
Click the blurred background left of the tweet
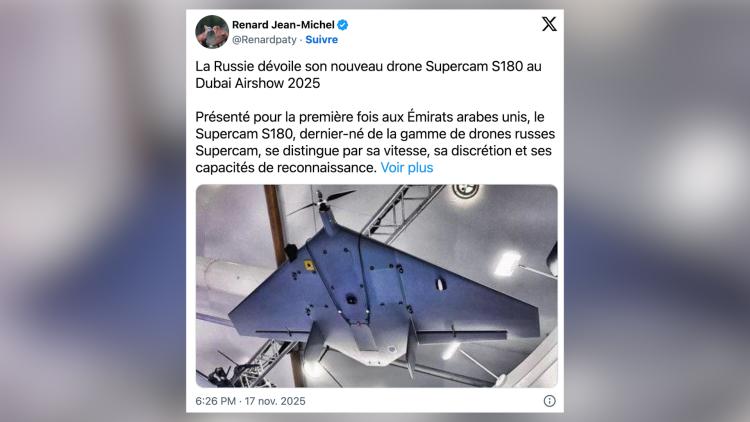point(93,211)
